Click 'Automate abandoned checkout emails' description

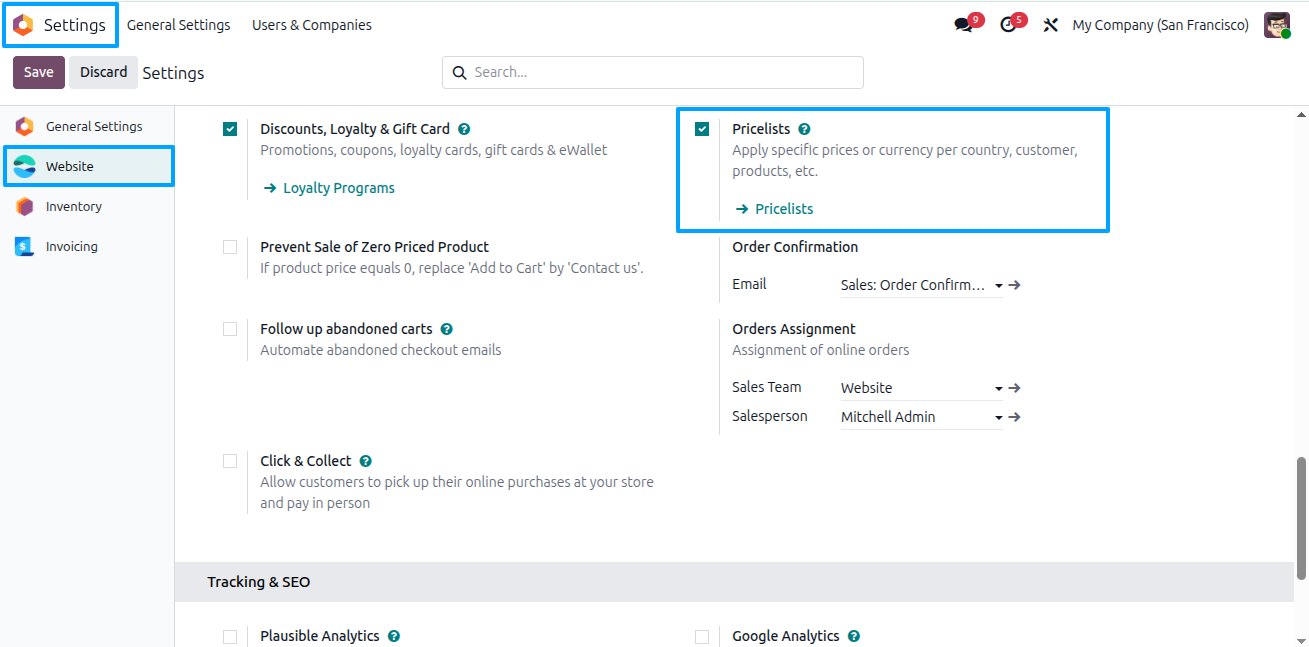[x=381, y=350]
